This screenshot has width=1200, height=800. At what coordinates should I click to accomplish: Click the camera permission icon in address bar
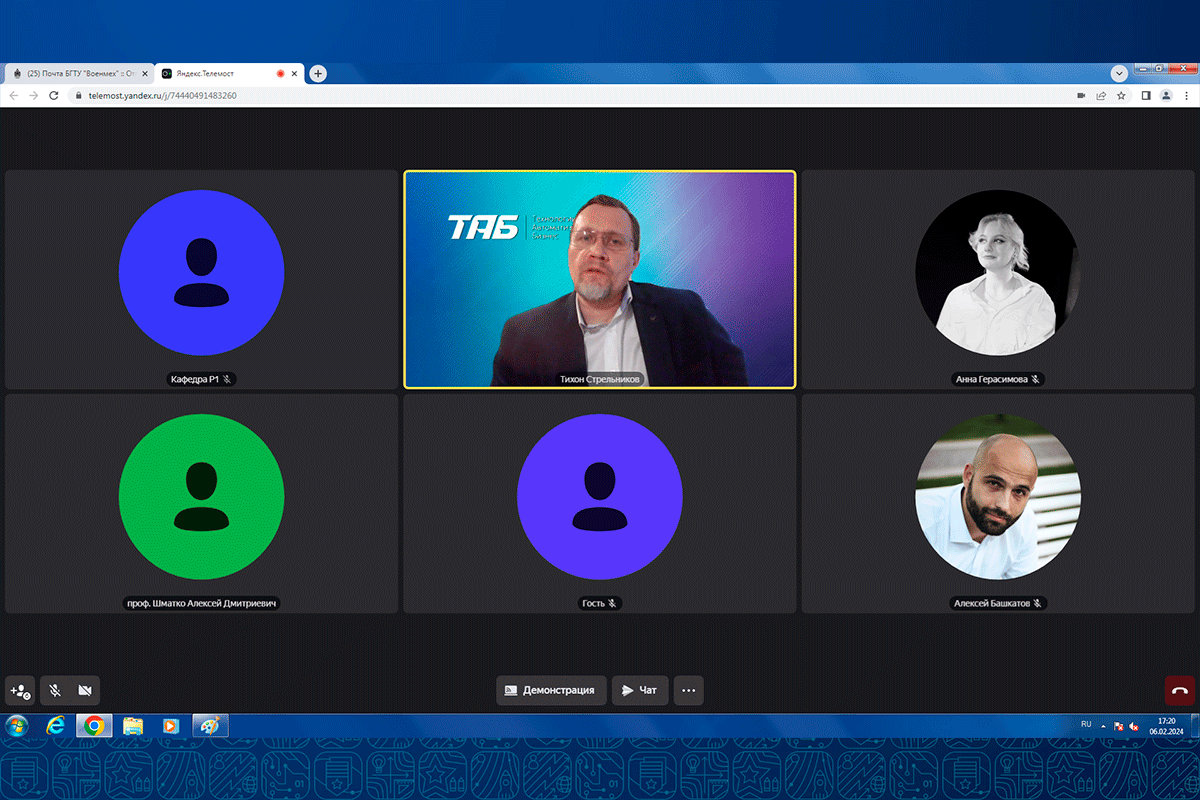coord(1080,96)
